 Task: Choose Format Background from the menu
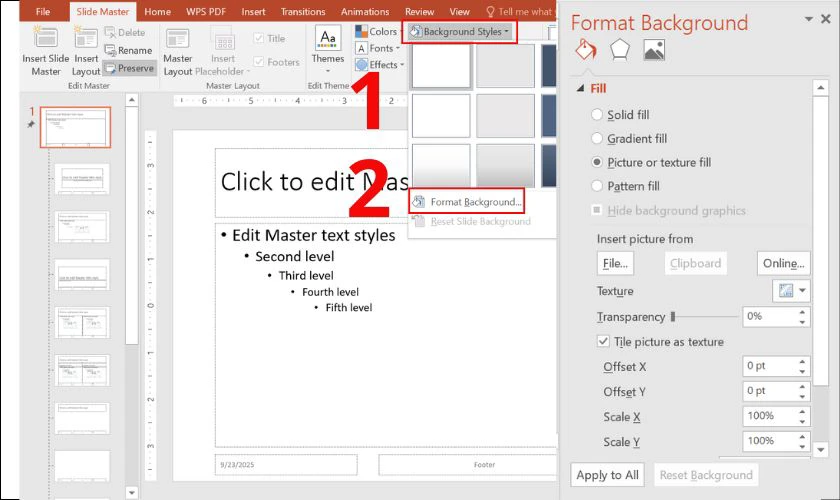click(x=475, y=202)
